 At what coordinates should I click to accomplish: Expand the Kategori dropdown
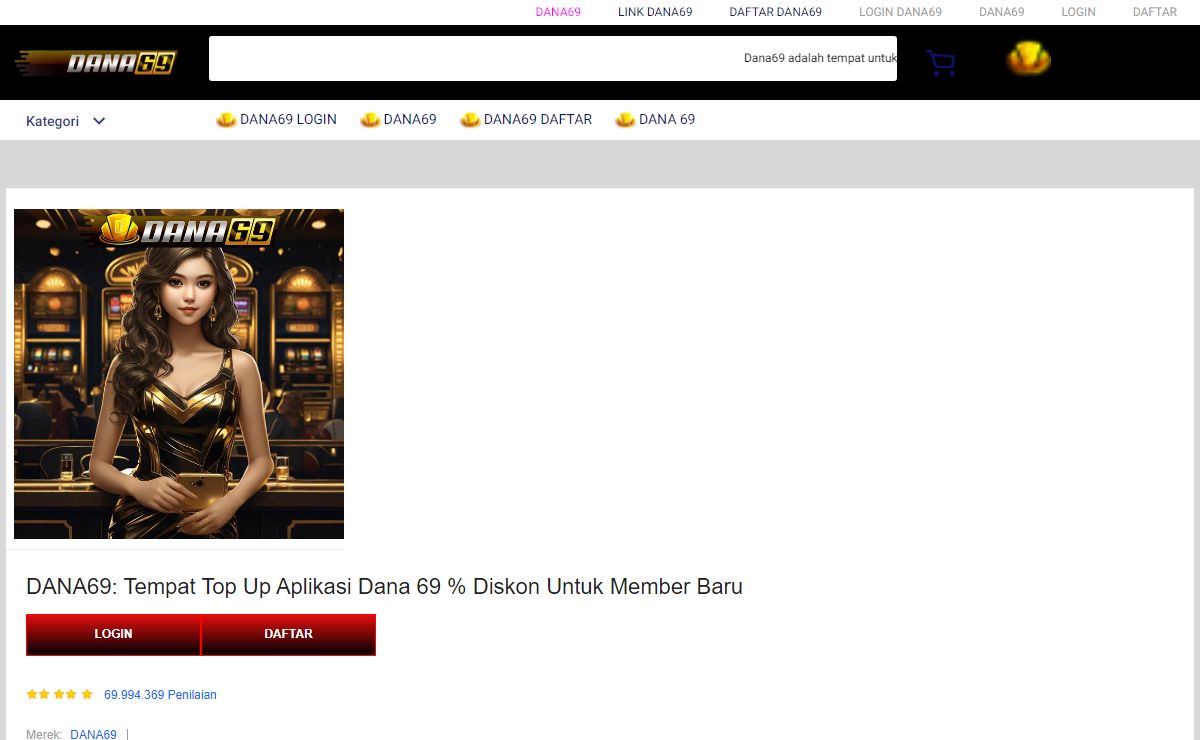[66, 121]
